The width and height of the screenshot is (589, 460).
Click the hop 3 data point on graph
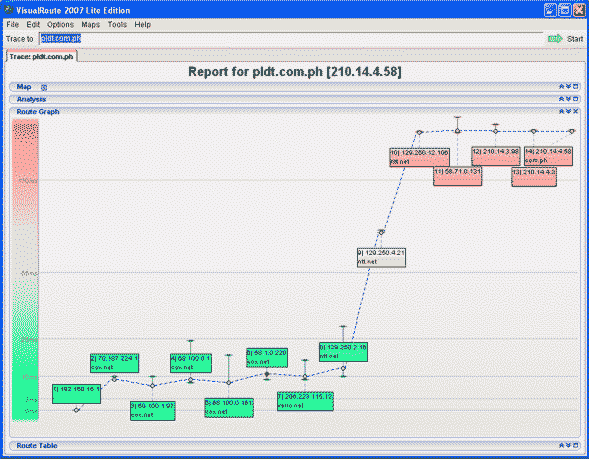click(x=153, y=386)
